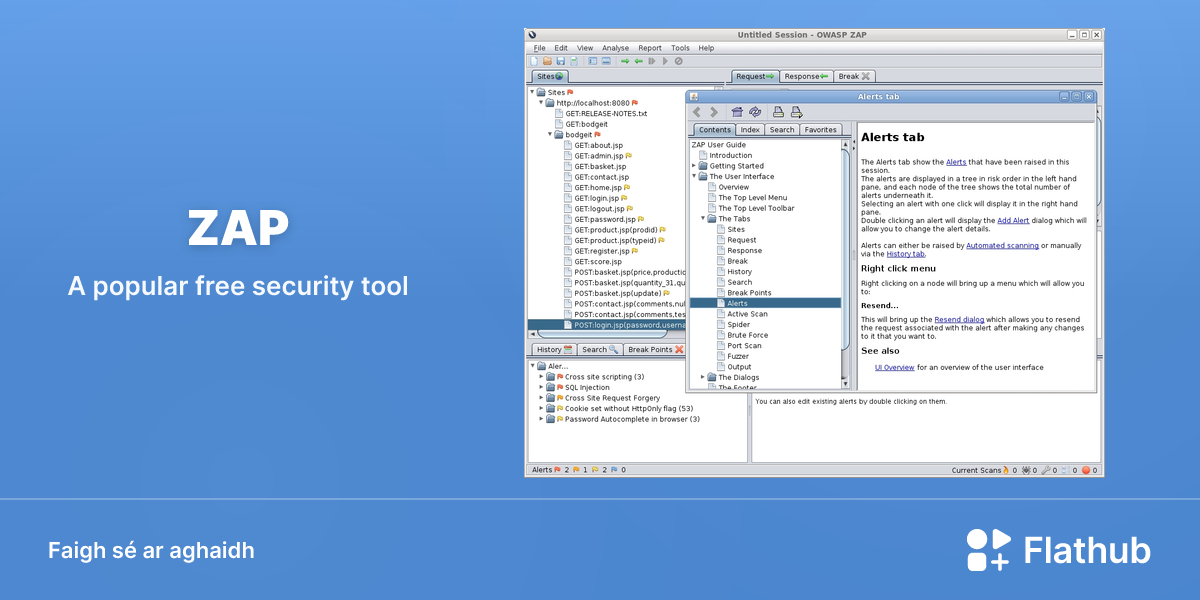The width and height of the screenshot is (1200, 600).
Task: Click the red active-scan icon in status bar
Action: [1085, 470]
